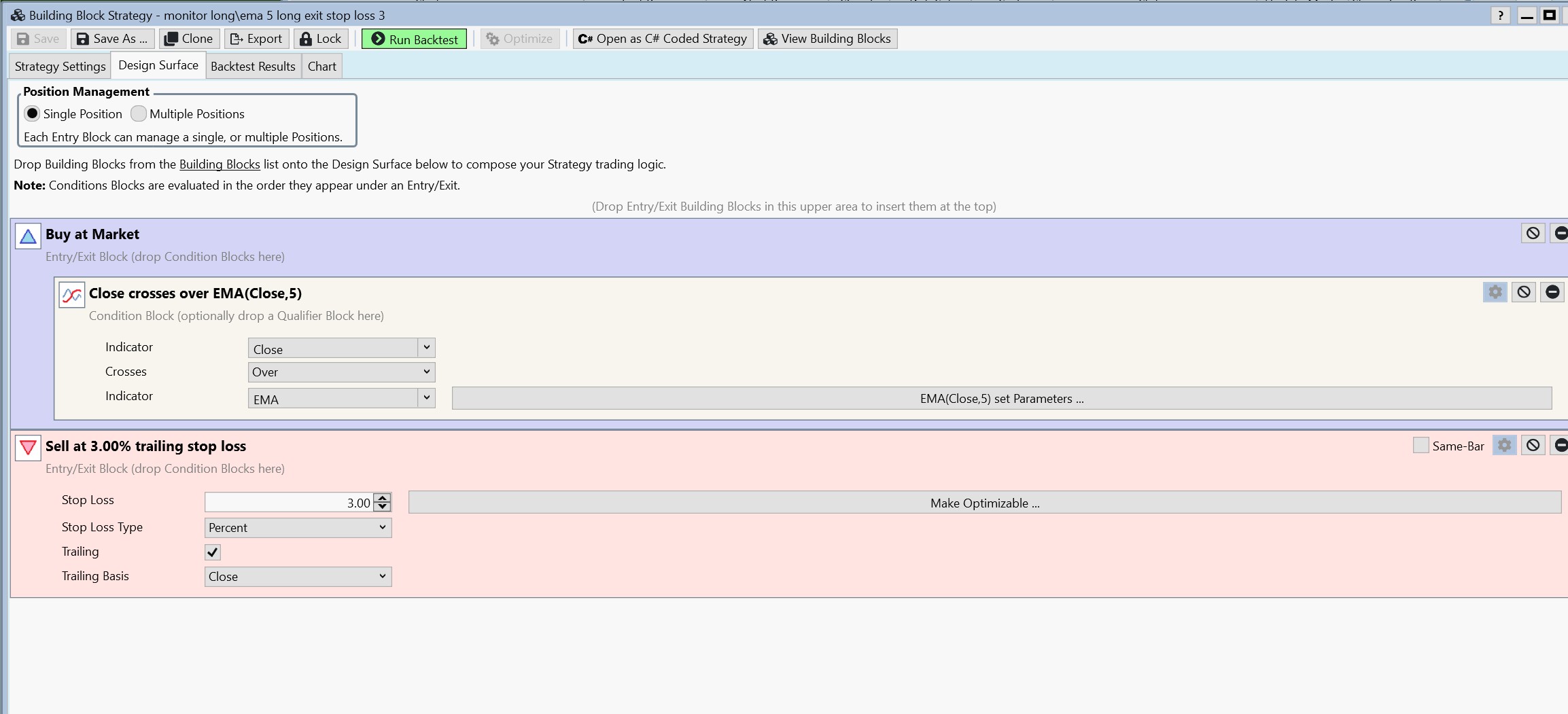Viewport: 1568px width, 714px height.
Task: Disable the Close crosses over EMA condition block
Action: tap(1523, 292)
